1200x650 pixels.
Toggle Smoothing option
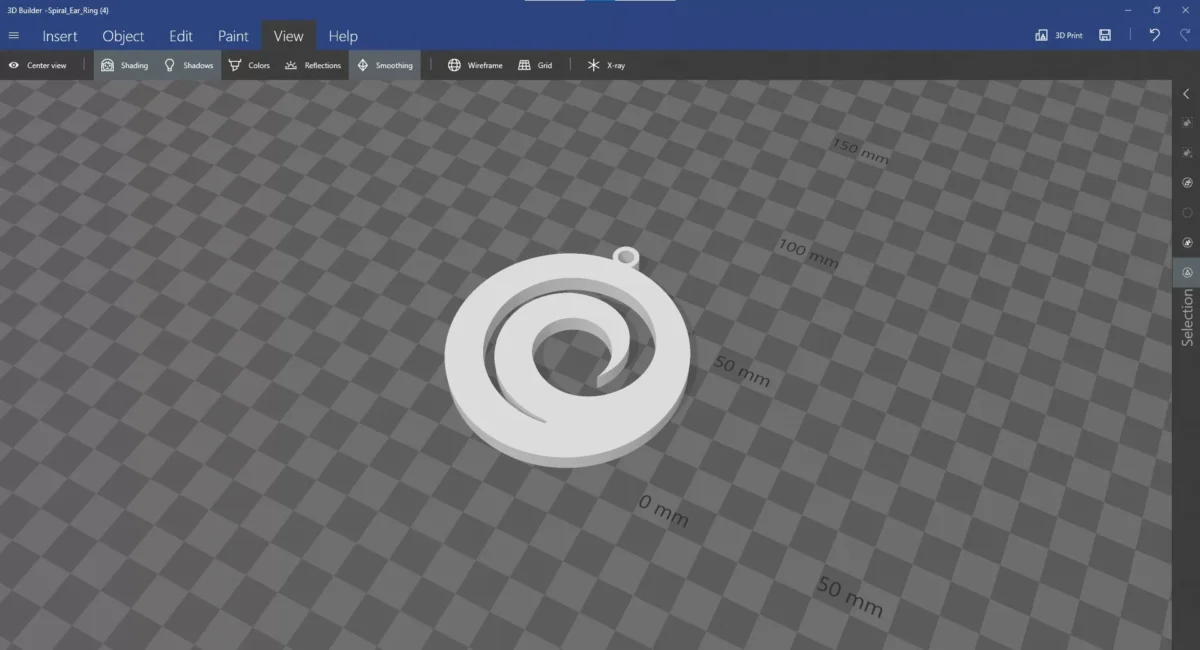(385, 65)
